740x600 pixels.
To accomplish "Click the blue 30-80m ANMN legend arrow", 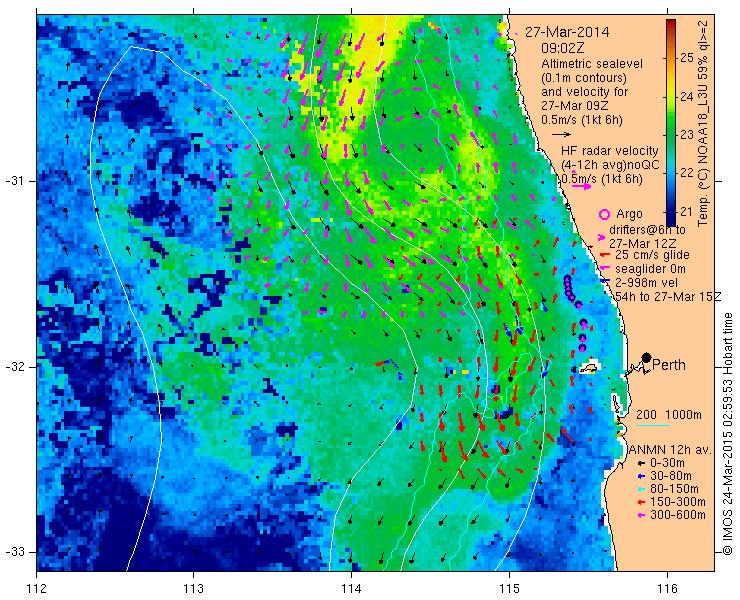I will tap(641, 476).
